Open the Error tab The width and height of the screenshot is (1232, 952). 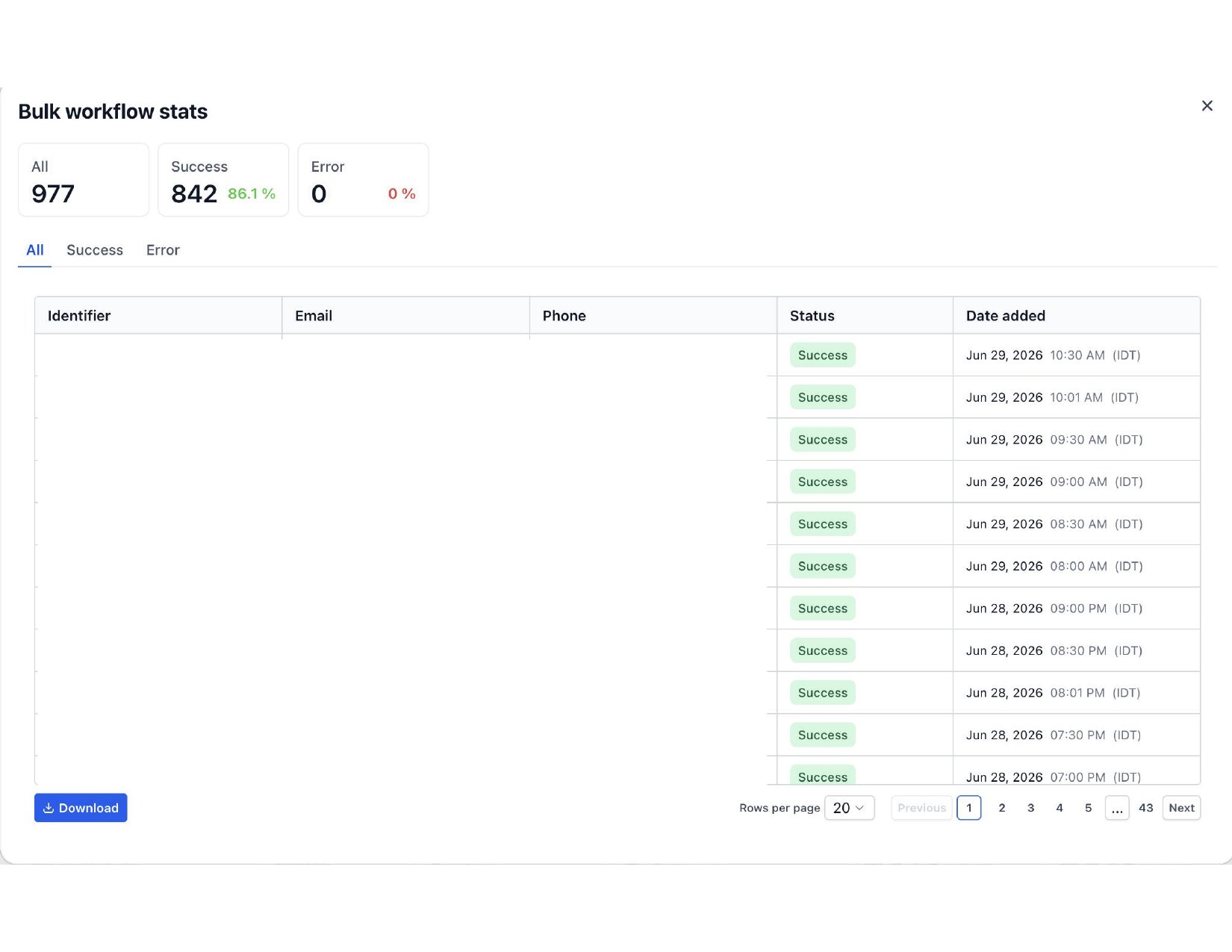163,250
